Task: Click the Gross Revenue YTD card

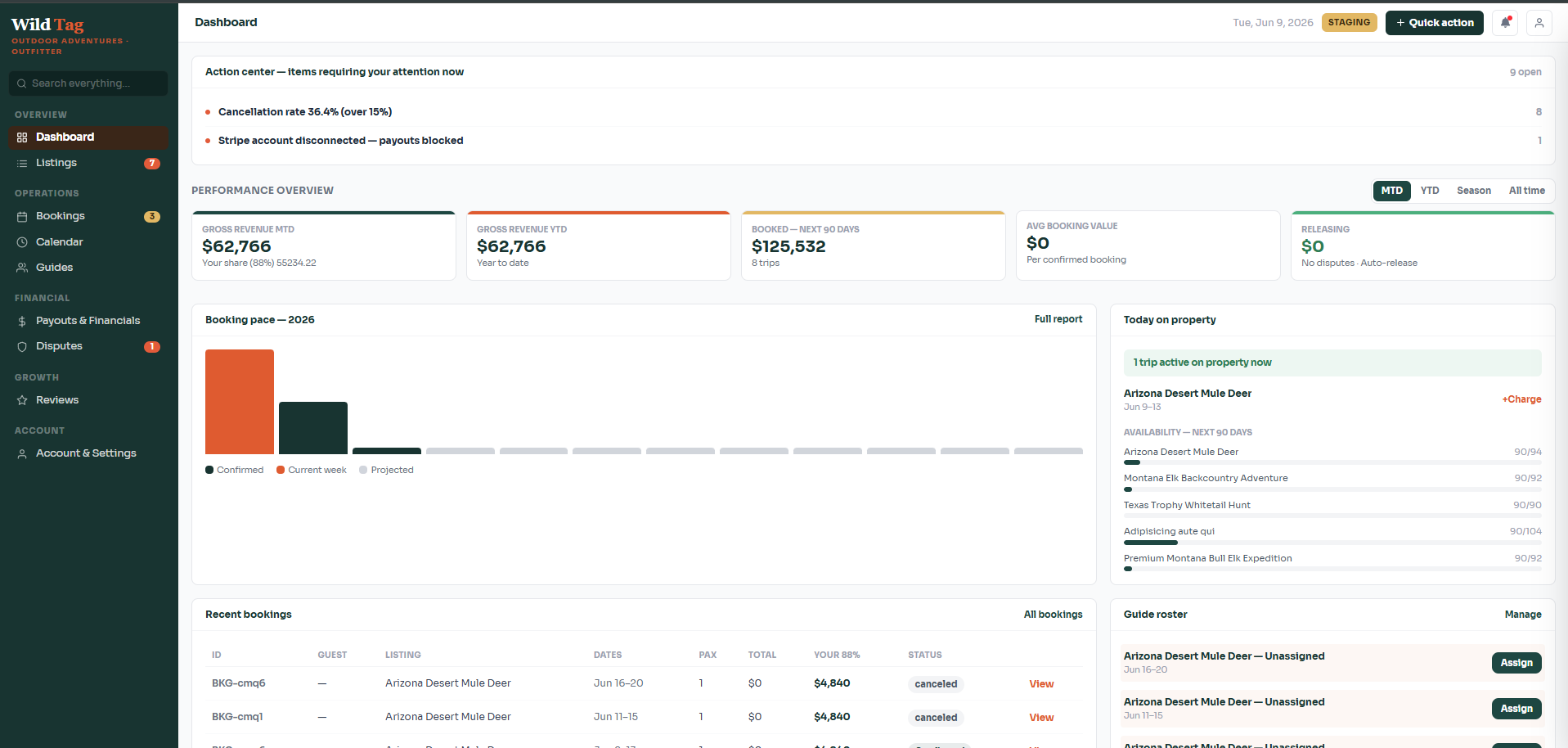Action: coord(599,246)
